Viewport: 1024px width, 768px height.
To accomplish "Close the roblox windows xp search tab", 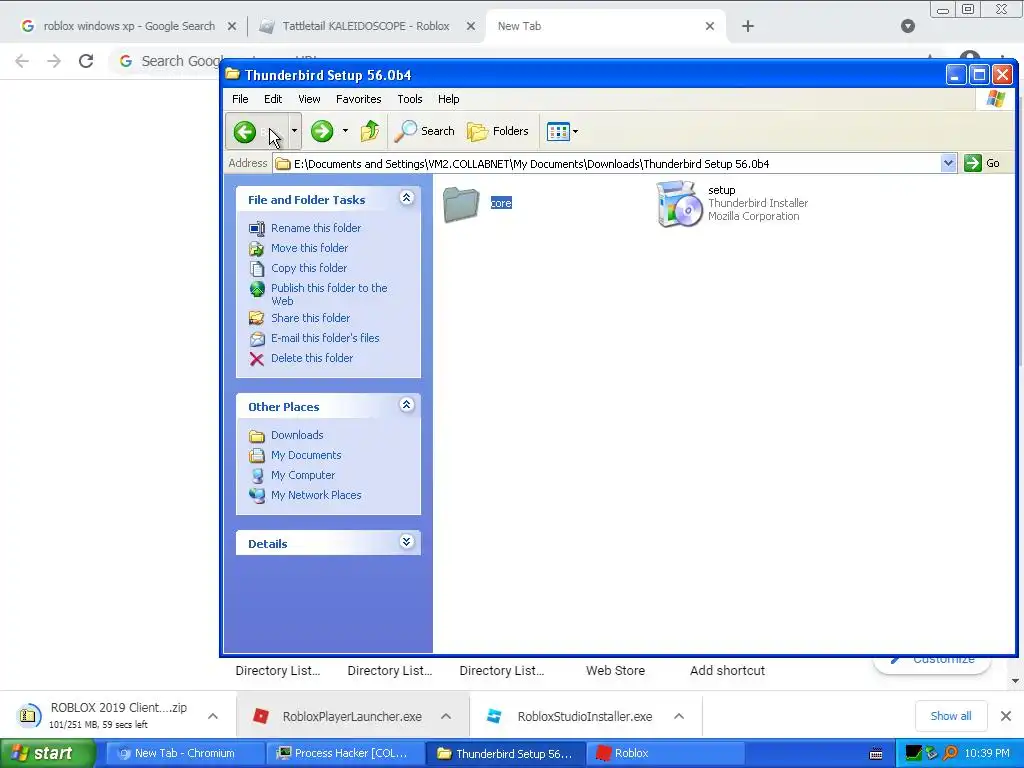I will 232,26.
